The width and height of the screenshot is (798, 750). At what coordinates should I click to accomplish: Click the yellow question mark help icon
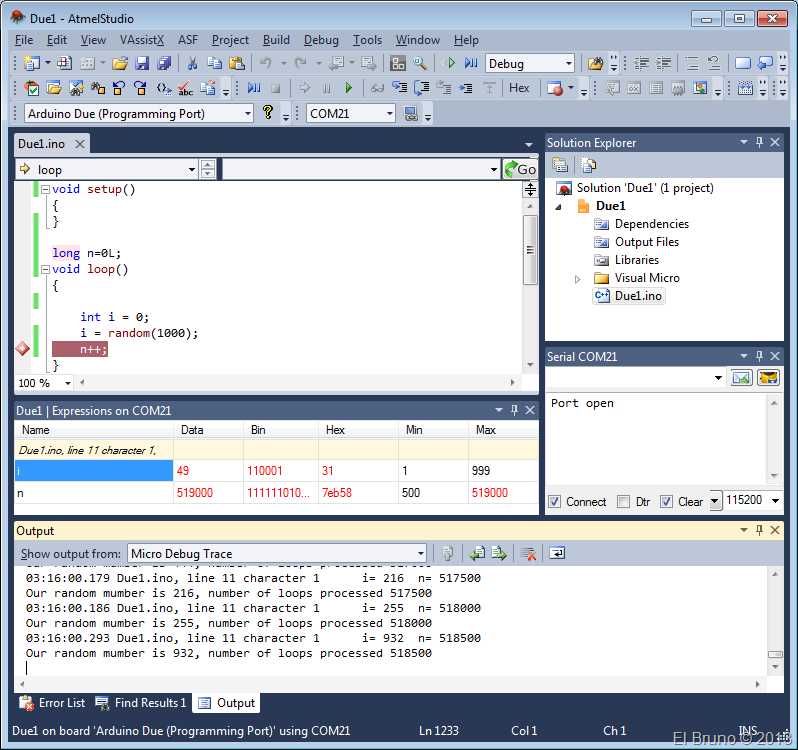pyautogui.click(x=268, y=113)
